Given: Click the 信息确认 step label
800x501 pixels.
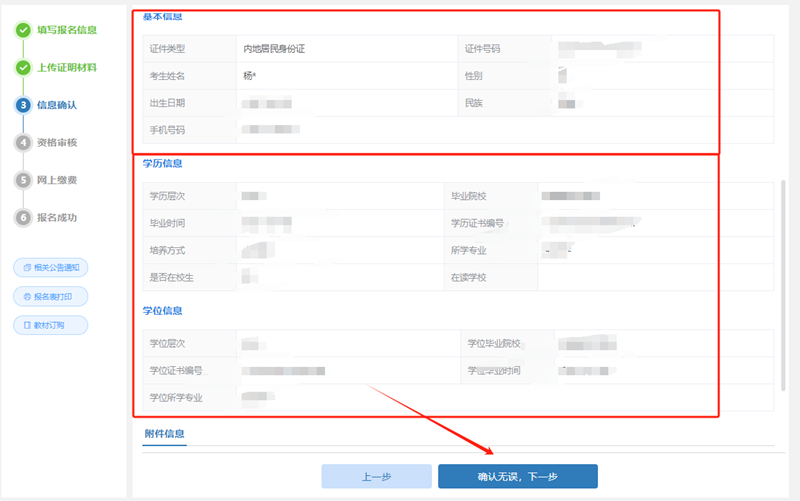Looking at the screenshot, I should 57,105.
